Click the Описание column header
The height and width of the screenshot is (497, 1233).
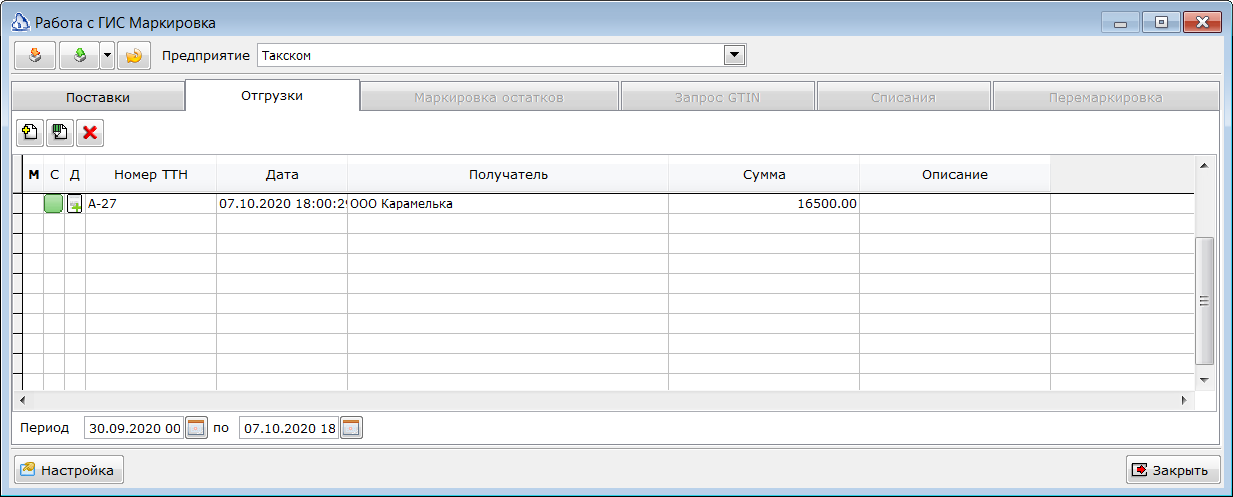[955, 174]
